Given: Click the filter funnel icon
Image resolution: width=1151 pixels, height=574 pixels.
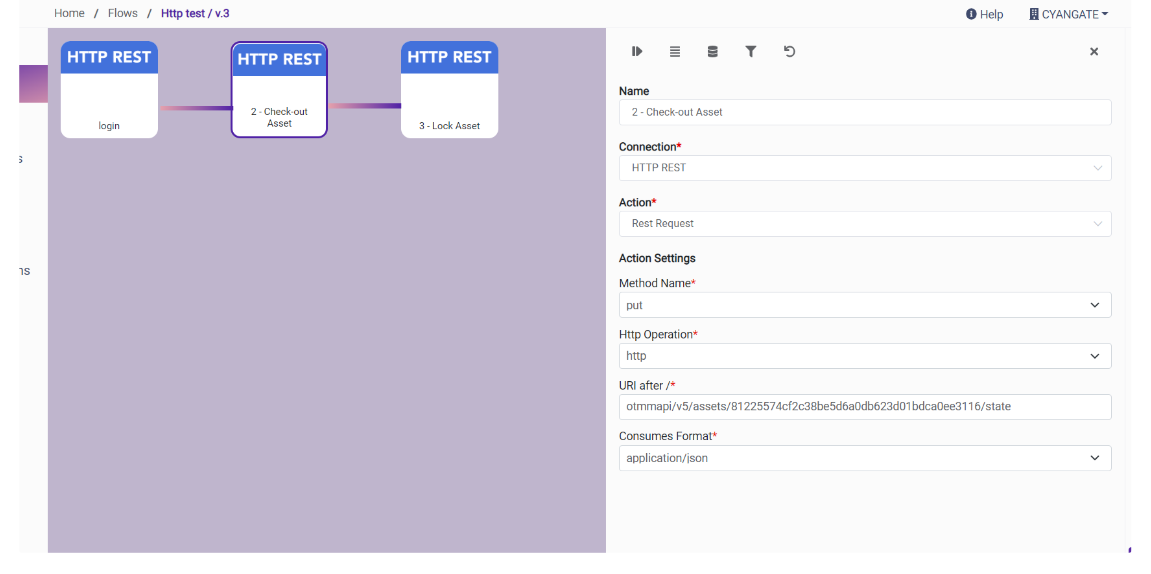Looking at the screenshot, I should click(x=750, y=52).
